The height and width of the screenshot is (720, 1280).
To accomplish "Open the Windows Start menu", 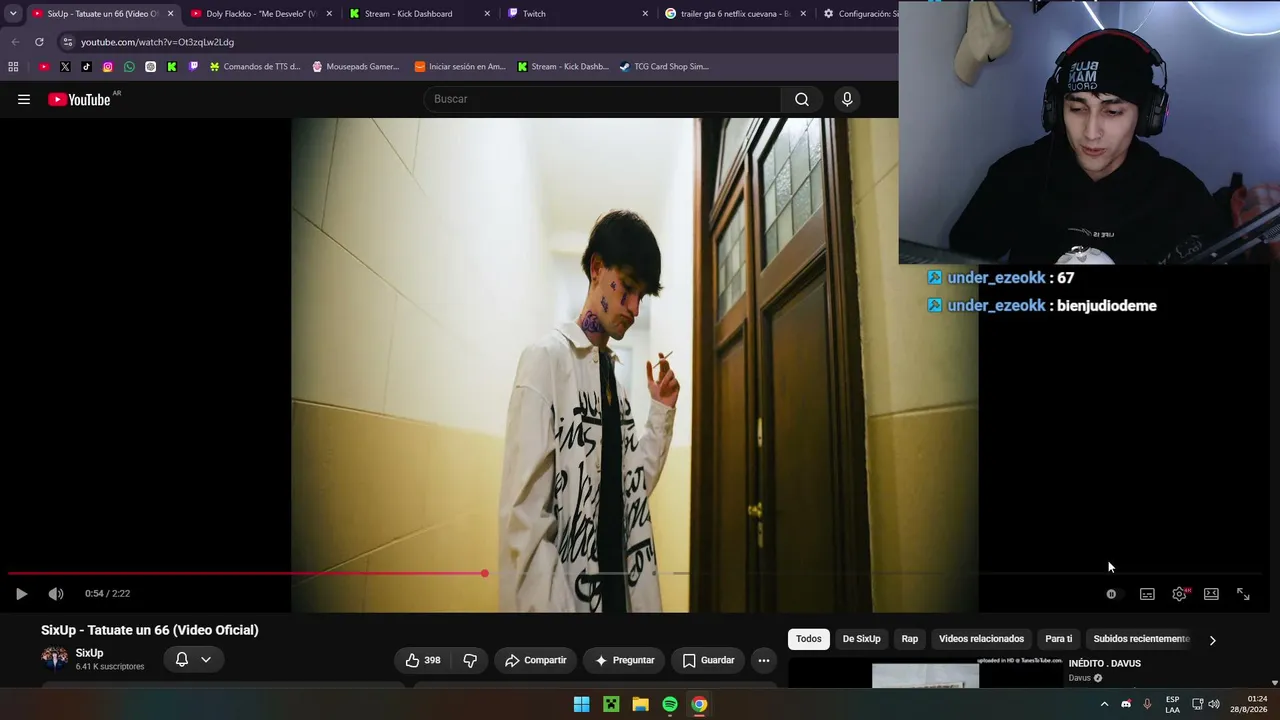I will (581, 704).
